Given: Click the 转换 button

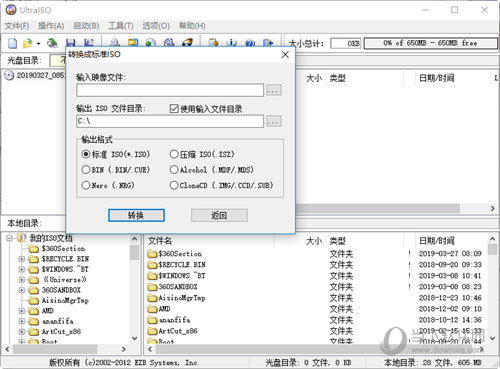Looking at the screenshot, I should click(136, 215).
